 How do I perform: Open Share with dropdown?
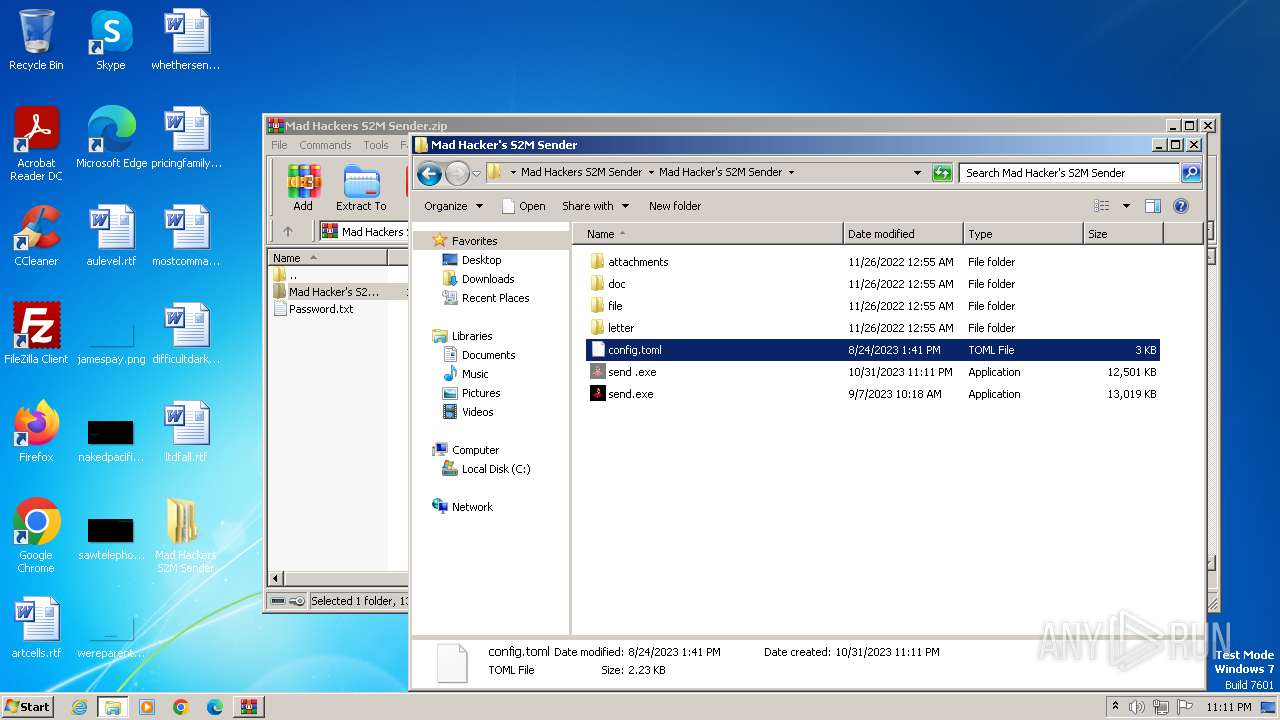pyautogui.click(x=596, y=206)
